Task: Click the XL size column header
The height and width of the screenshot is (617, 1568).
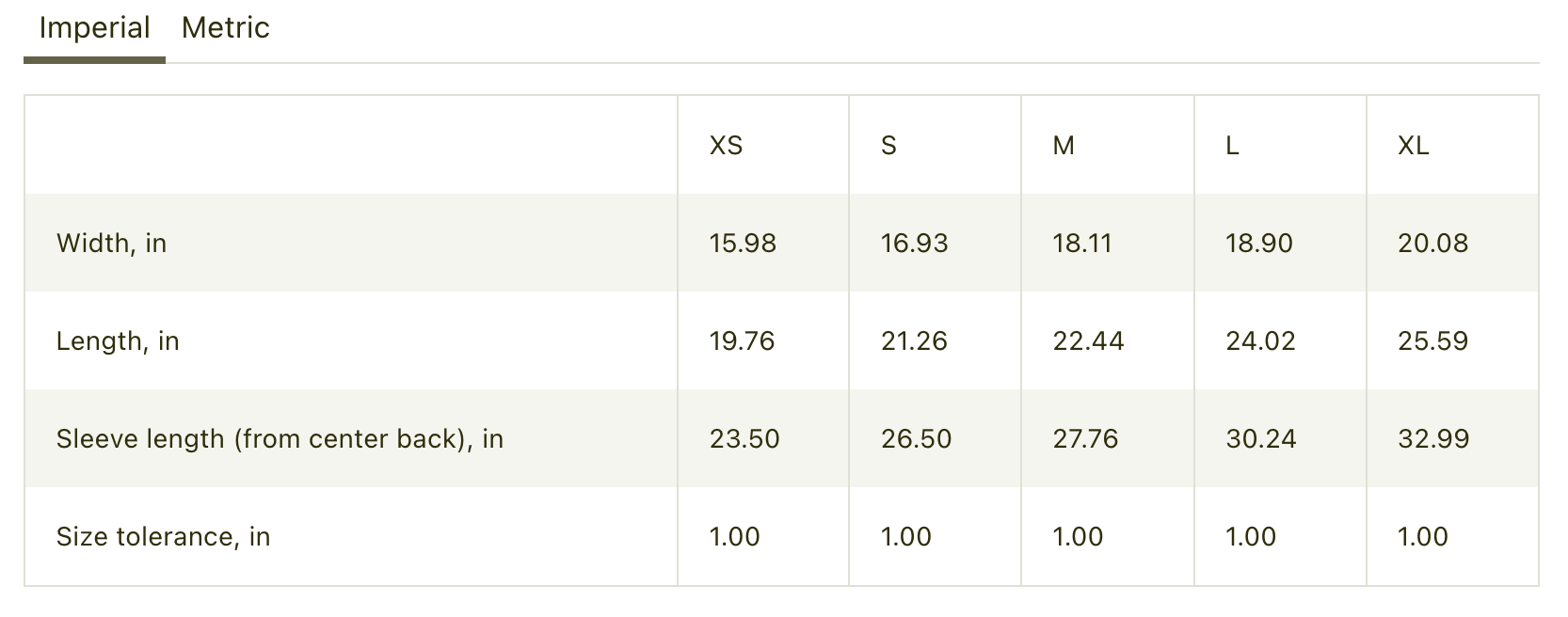Action: (x=1414, y=146)
